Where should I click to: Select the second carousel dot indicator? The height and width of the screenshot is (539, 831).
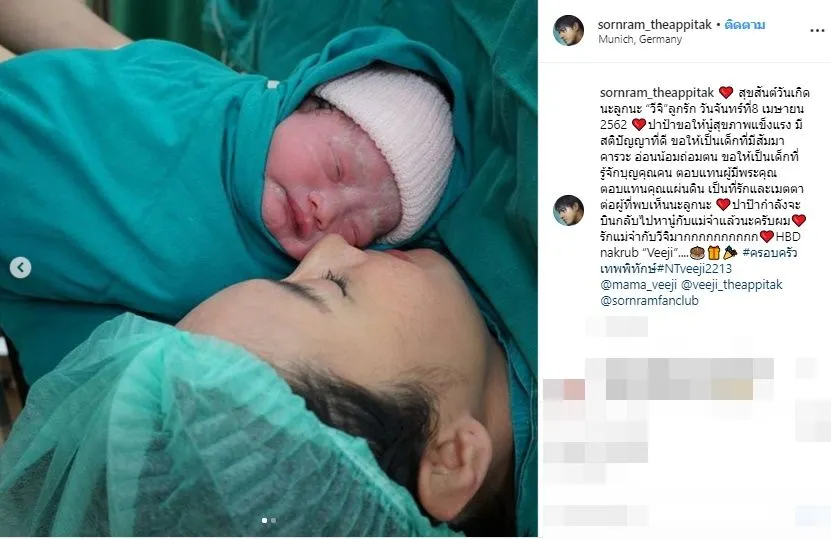tap(273, 520)
